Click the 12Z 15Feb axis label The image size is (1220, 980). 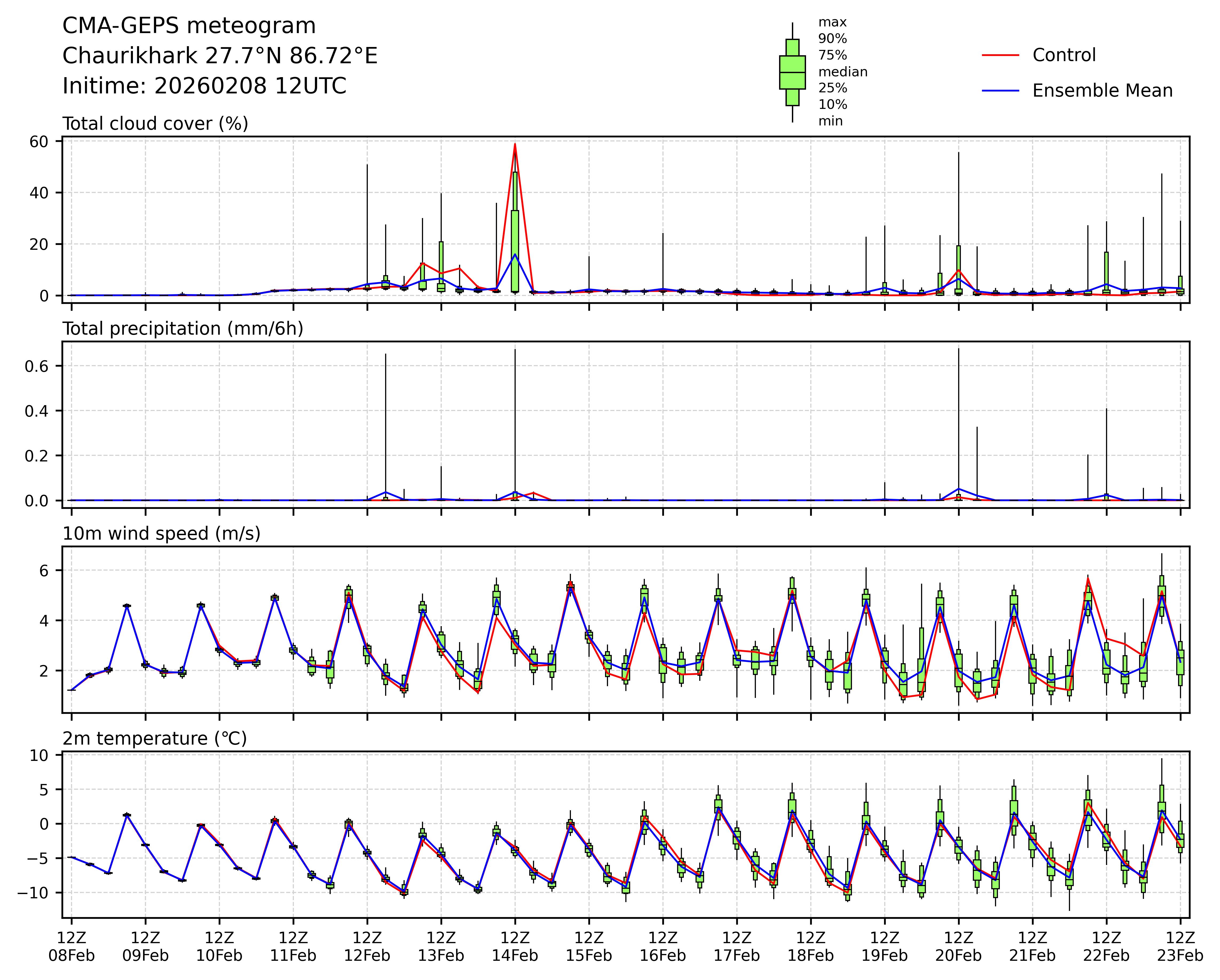[589, 947]
